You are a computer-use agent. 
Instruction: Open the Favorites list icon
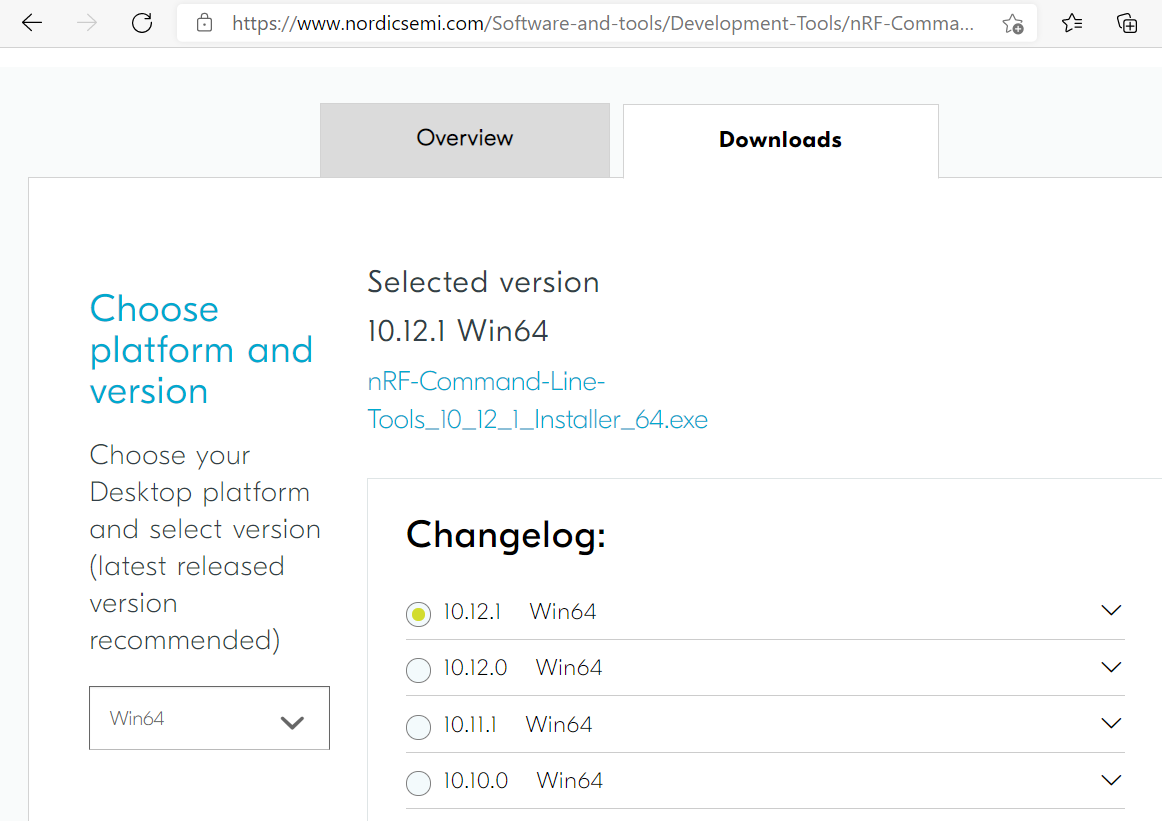tap(1072, 23)
